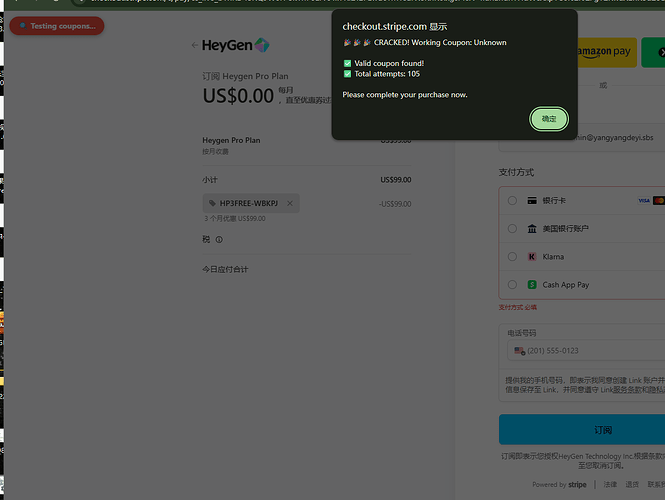Screen dimensions: 665x500
Task: Click the 支付方式 必填 error message
Action: pos(517,307)
